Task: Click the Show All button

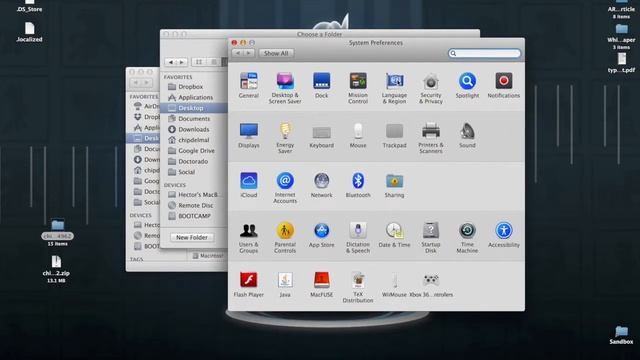Action: pos(276,53)
